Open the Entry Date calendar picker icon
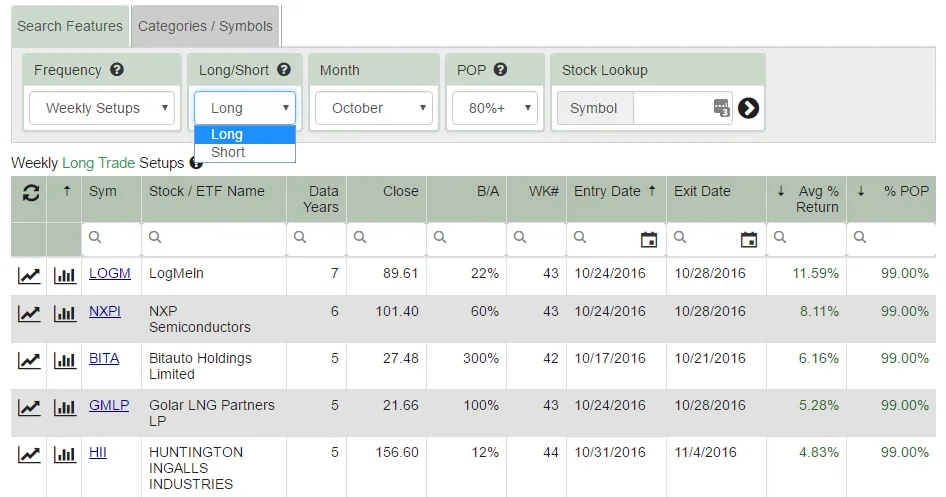Screen dimensions: 946x497 (x=649, y=239)
